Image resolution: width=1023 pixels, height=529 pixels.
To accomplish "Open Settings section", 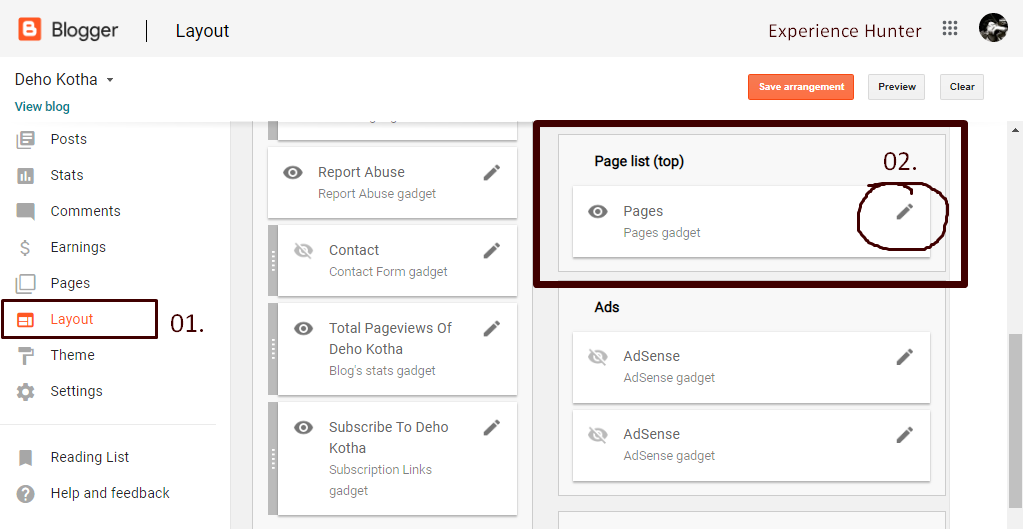I will (x=76, y=391).
